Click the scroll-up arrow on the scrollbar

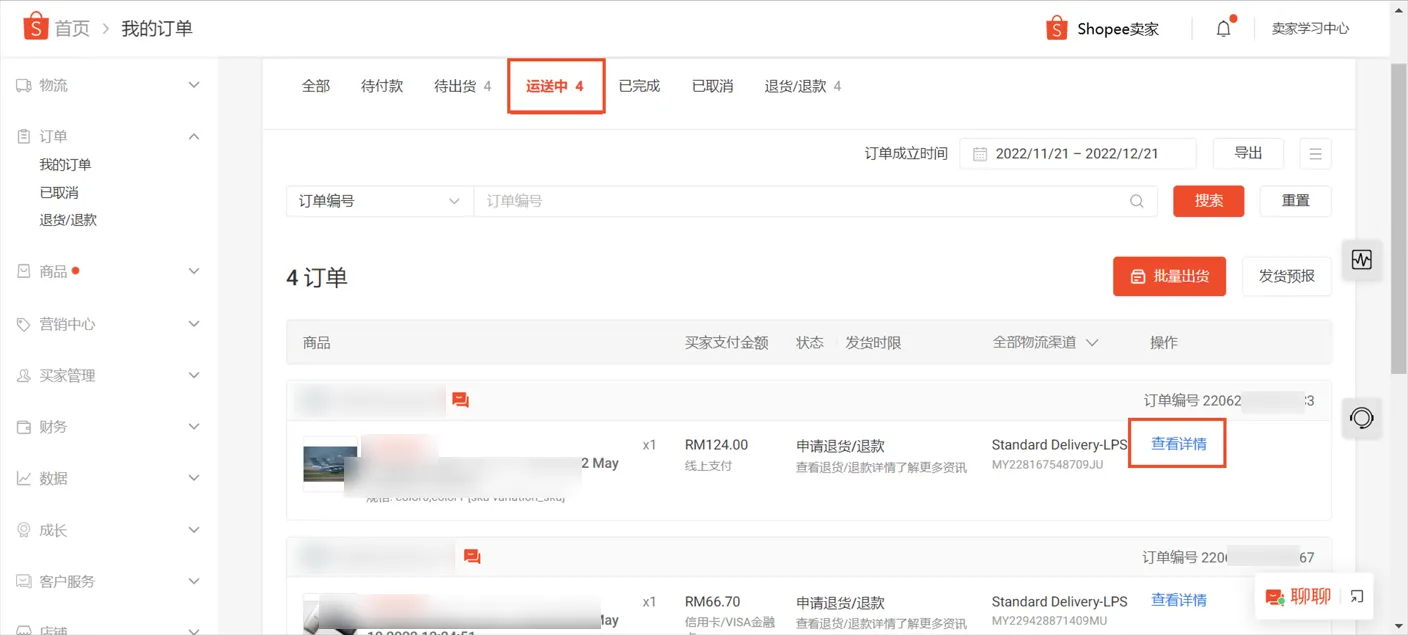coord(1399,10)
